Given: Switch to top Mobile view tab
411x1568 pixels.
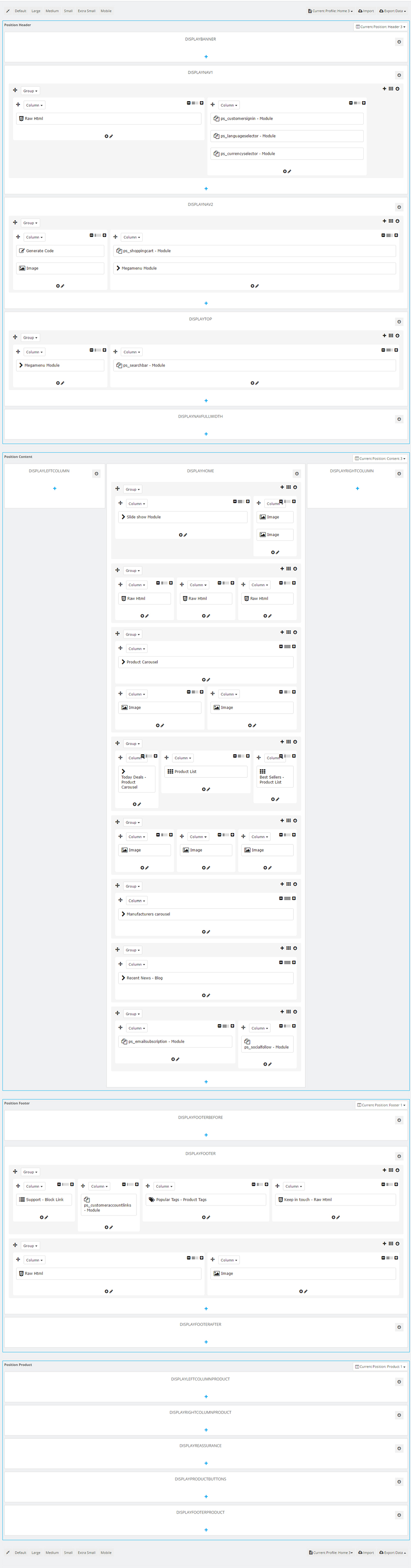Looking at the screenshot, I should tap(106, 11).
